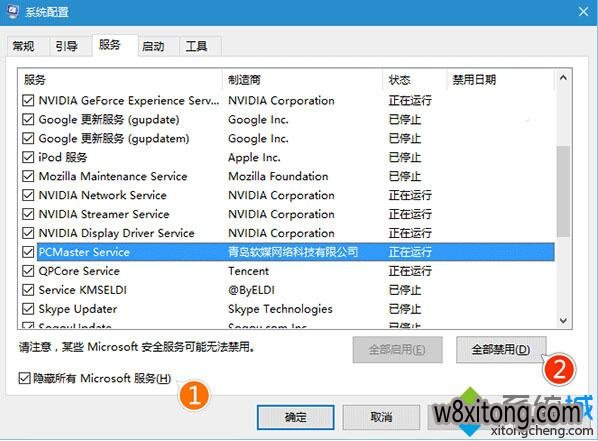Screen dimensions: 598x441
Task: Click the Service KMSELDI name
Action: 82,290
